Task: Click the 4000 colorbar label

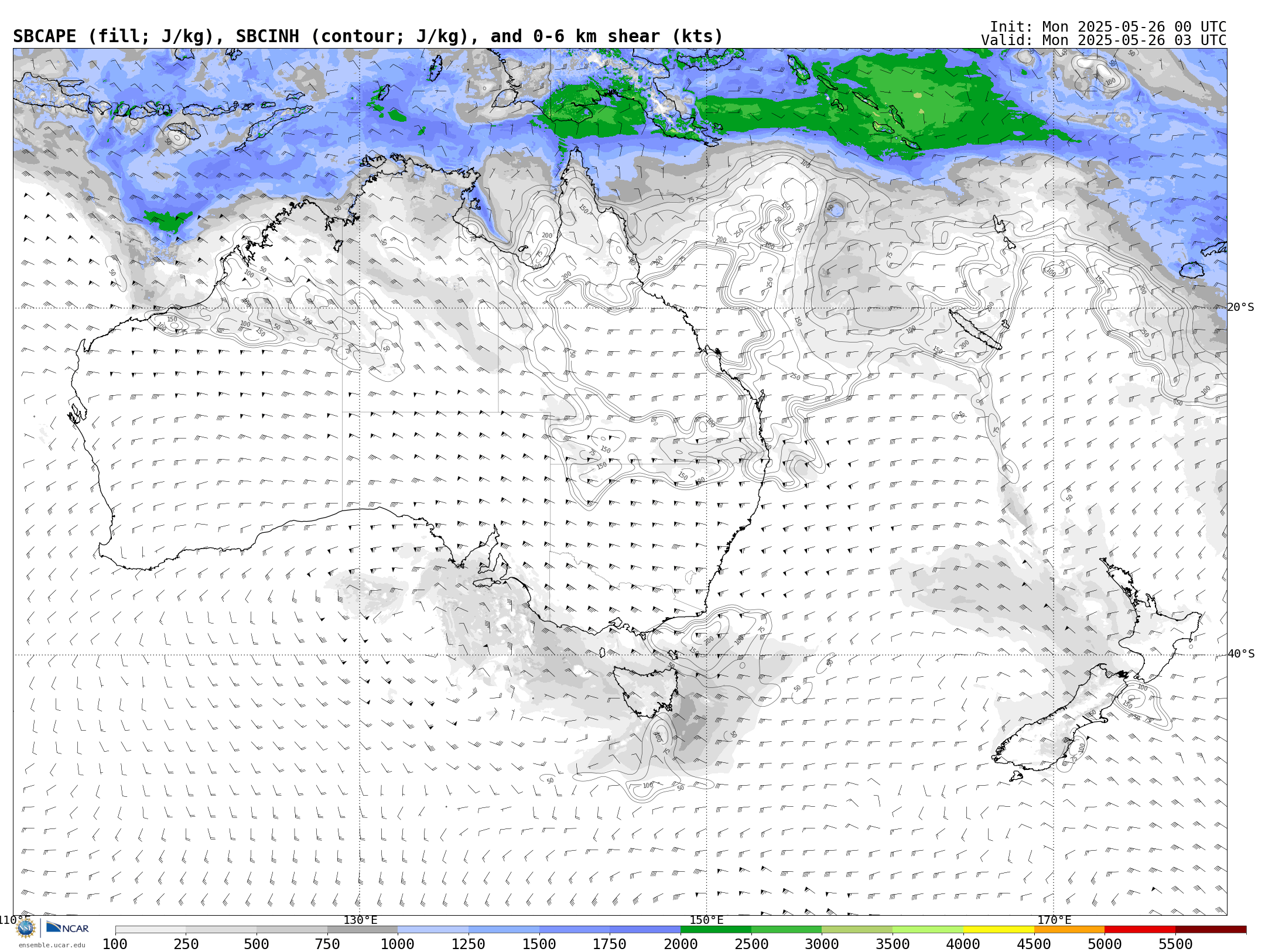Action: (963, 944)
